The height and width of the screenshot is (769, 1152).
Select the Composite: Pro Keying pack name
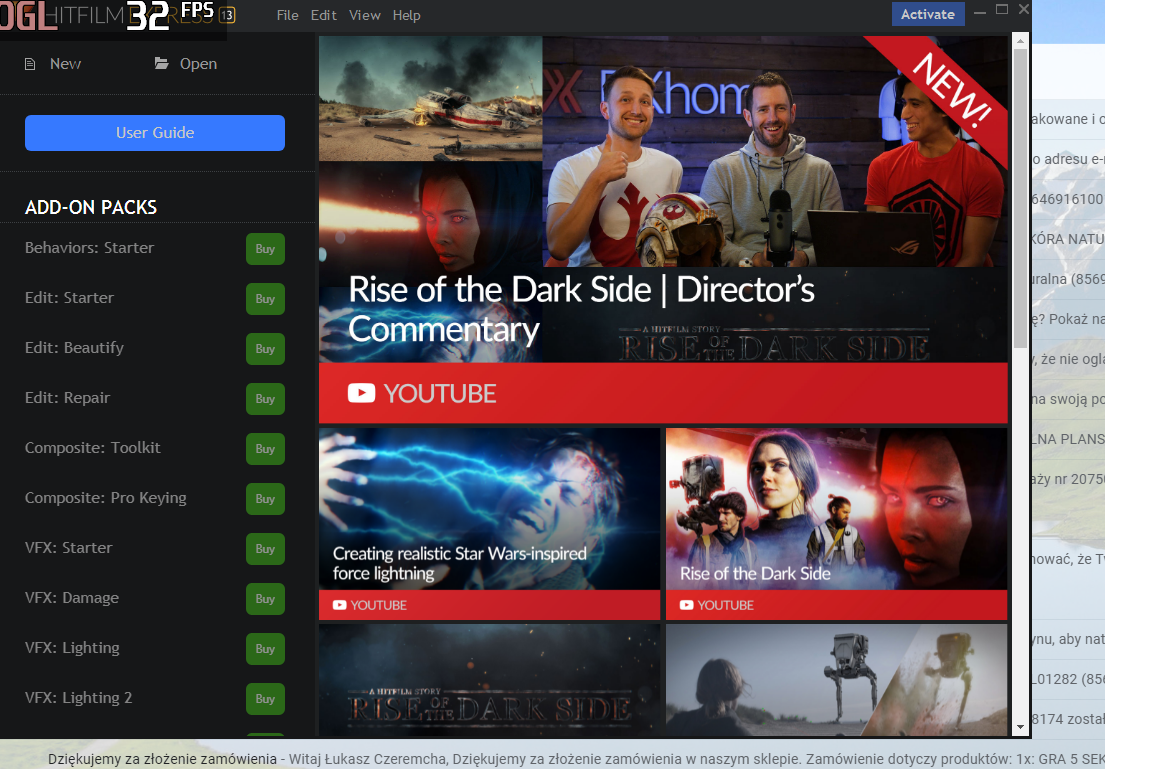[x=106, y=497]
